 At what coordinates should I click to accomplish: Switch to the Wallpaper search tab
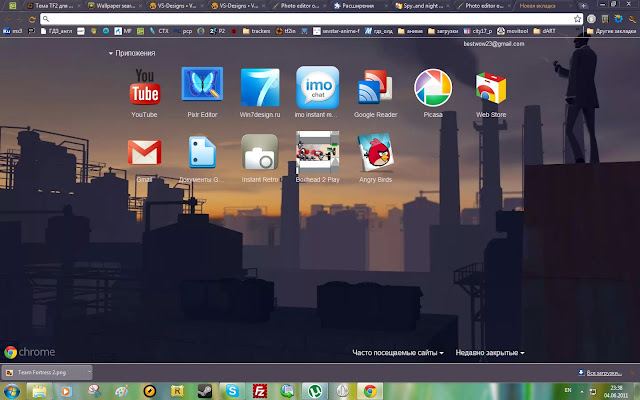(113, 6)
